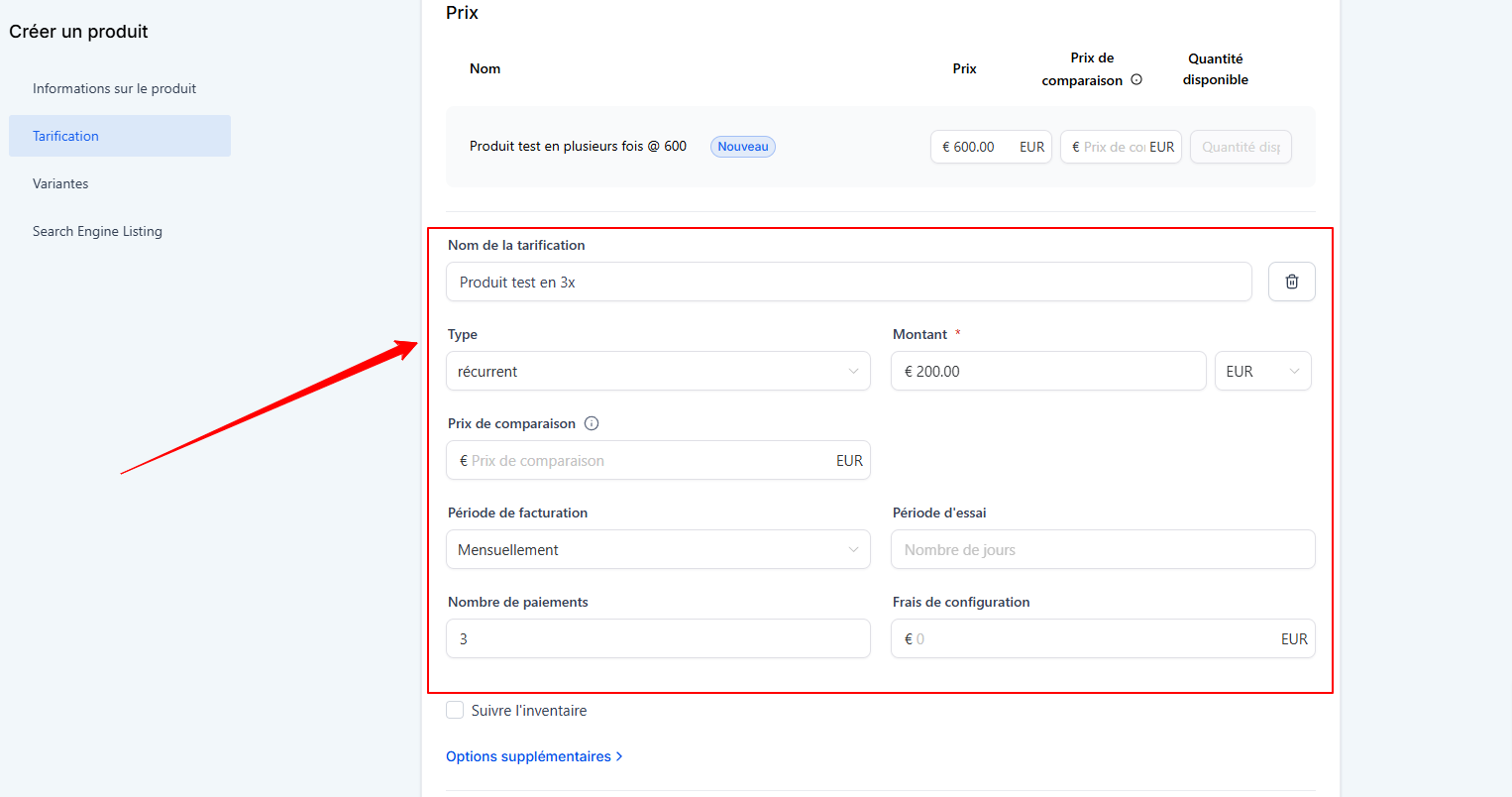Click the Montant field showing 200.00
The image size is (1512, 797).
(x=1048, y=371)
